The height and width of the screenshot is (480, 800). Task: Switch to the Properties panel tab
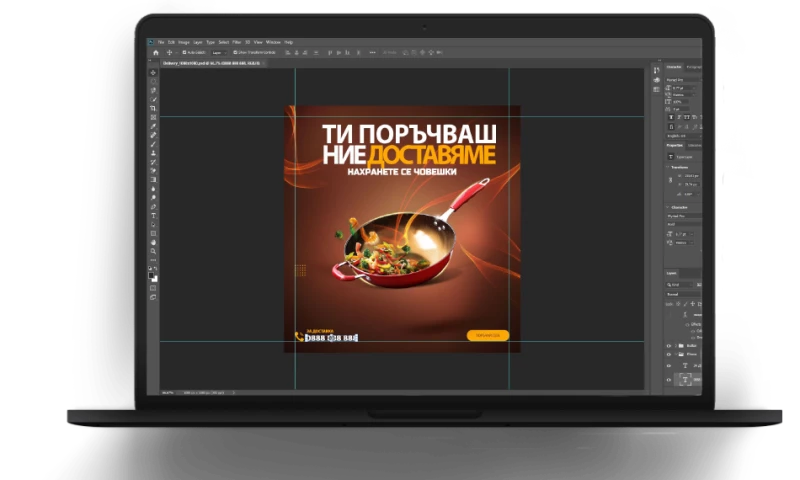click(x=675, y=145)
